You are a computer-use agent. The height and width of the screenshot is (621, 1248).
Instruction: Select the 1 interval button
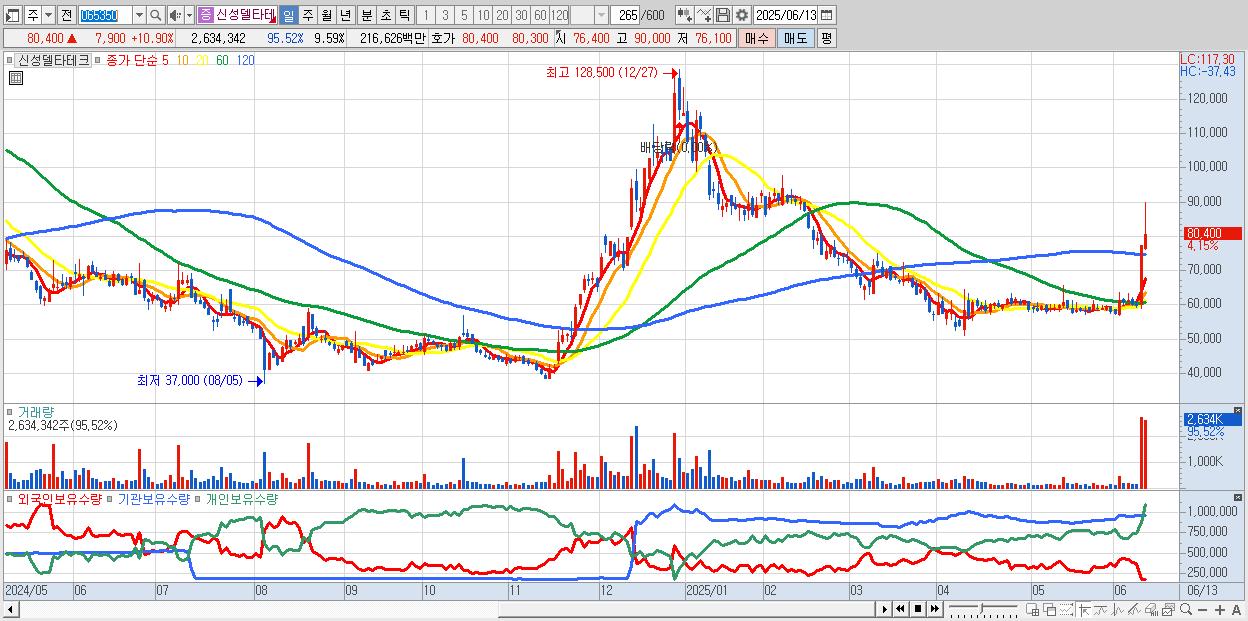coord(425,15)
